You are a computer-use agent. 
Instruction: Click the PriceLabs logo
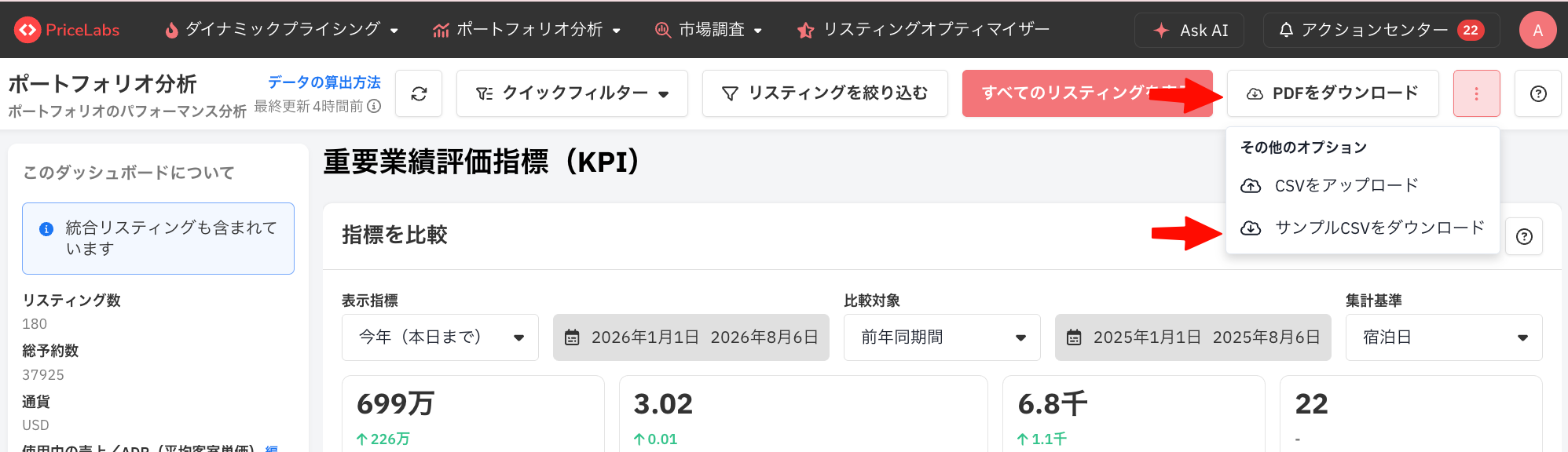pos(68,30)
